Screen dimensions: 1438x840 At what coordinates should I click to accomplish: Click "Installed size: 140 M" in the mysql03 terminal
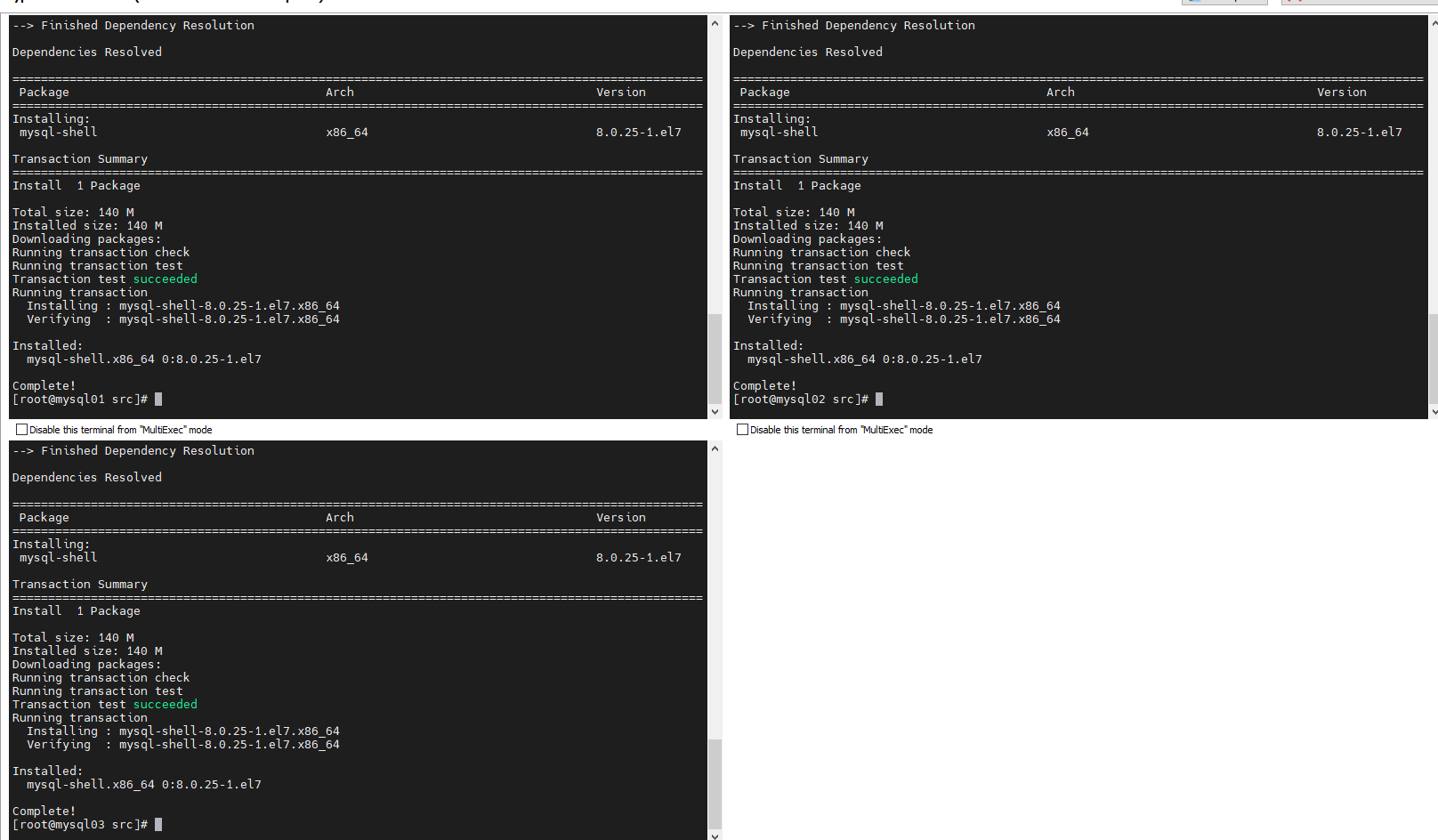click(87, 651)
